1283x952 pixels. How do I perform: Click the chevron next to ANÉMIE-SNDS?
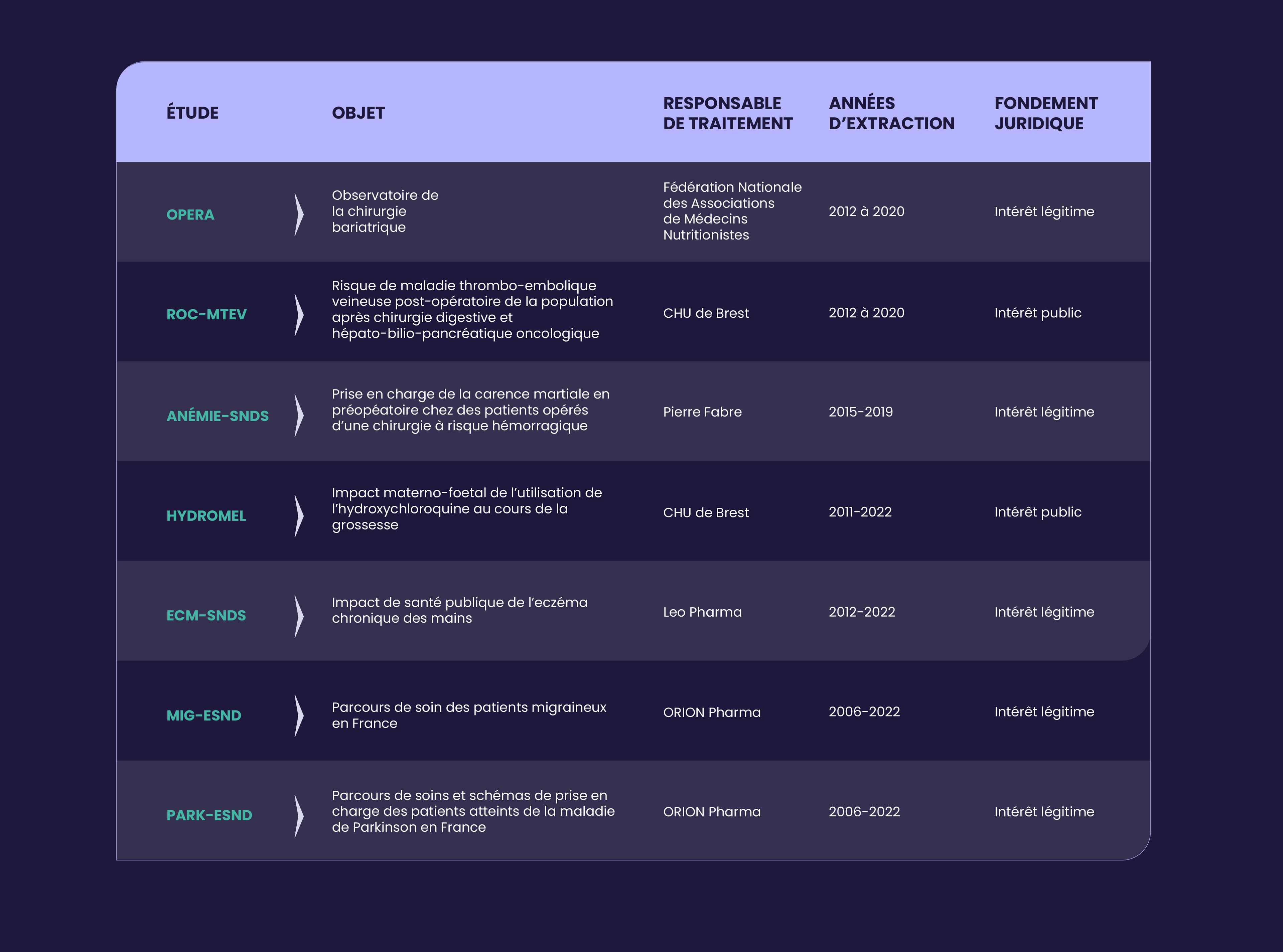point(299,416)
